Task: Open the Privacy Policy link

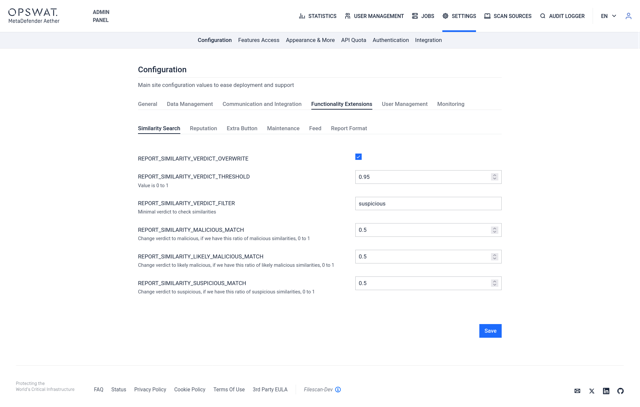Action: coord(150,389)
